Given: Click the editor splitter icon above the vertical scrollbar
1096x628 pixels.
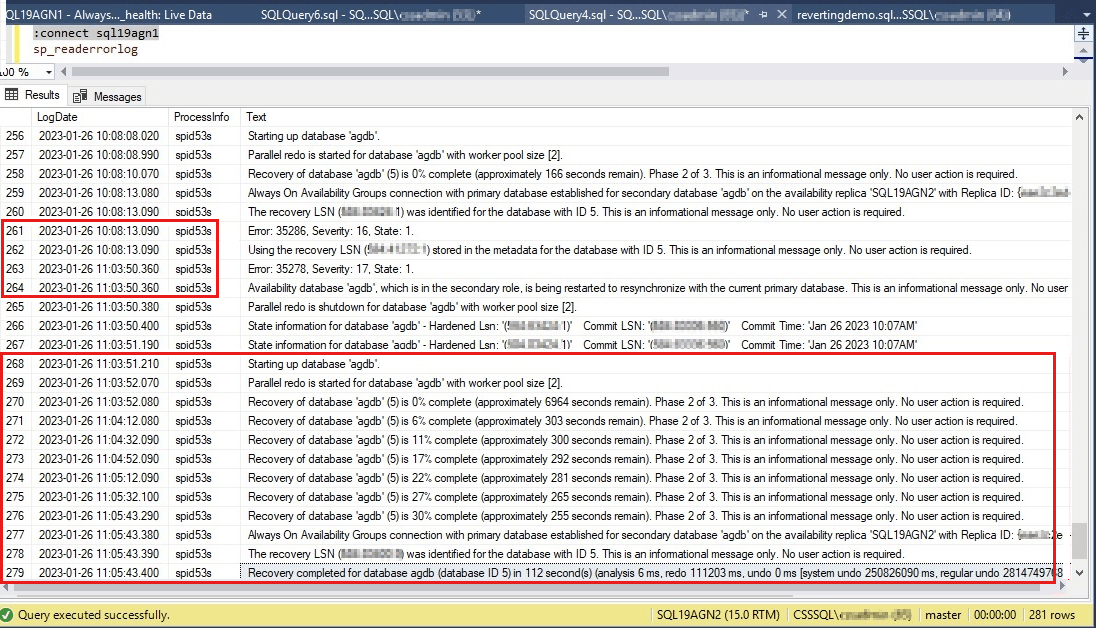Looking at the screenshot, I should tap(1084, 33).
